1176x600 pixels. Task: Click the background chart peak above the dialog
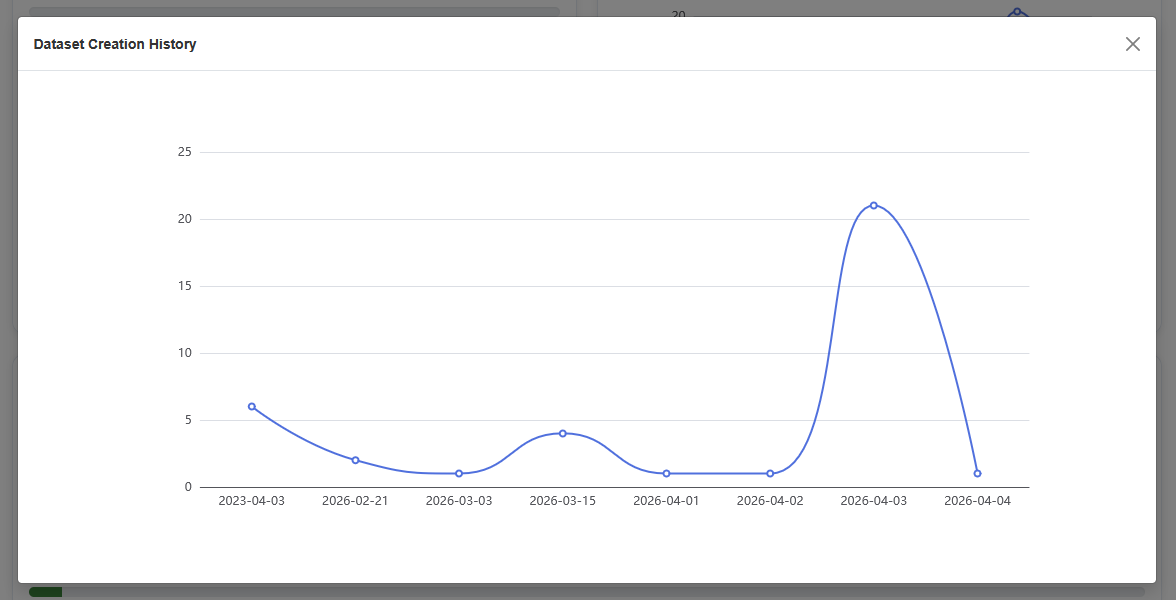coord(1016,10)
